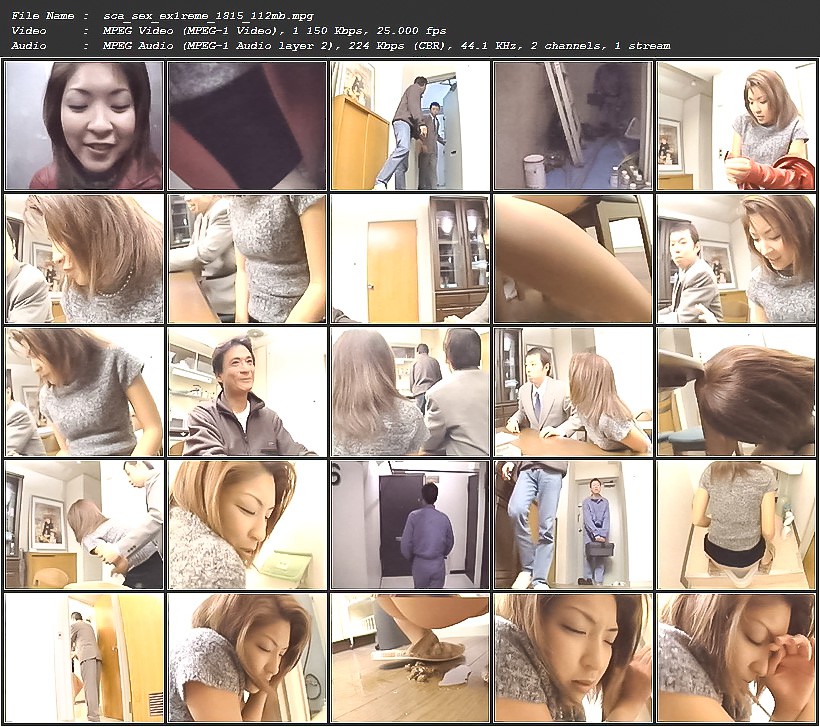
Task: Open thumbnail of coverall man holding toolbox
Action: [574, 525]
